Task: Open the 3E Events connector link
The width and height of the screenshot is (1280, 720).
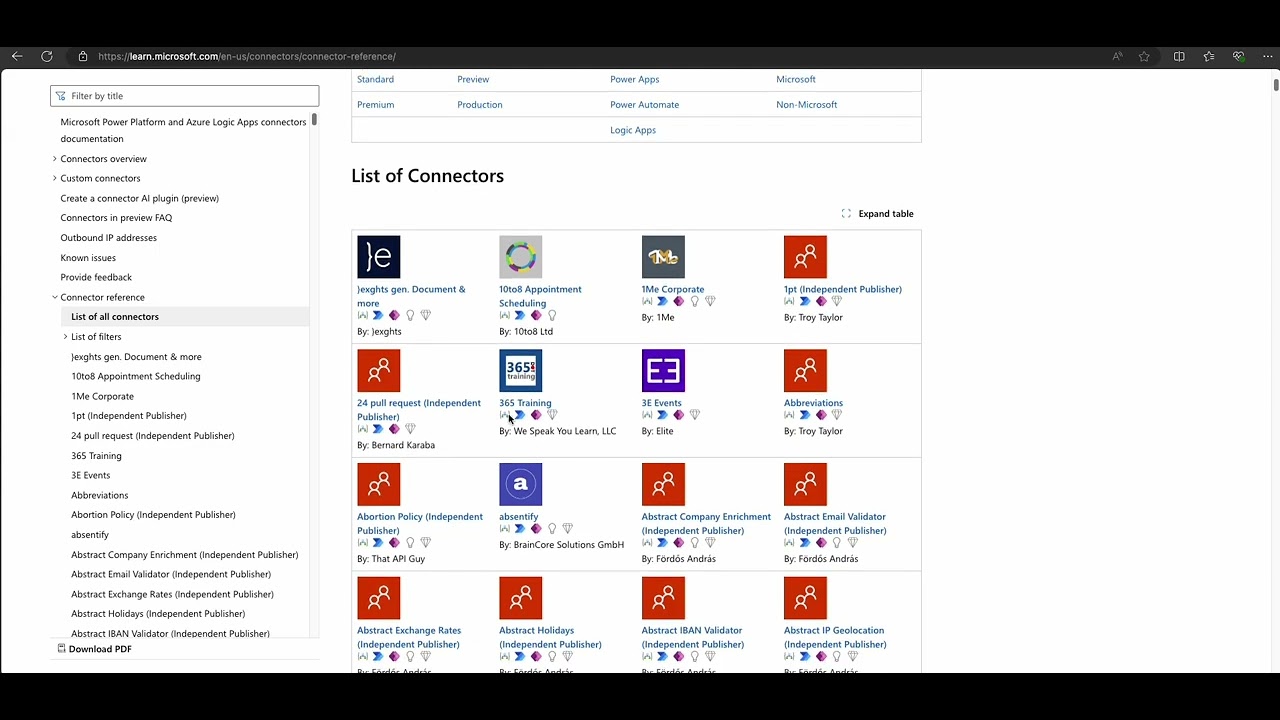Action: point(661,403)
